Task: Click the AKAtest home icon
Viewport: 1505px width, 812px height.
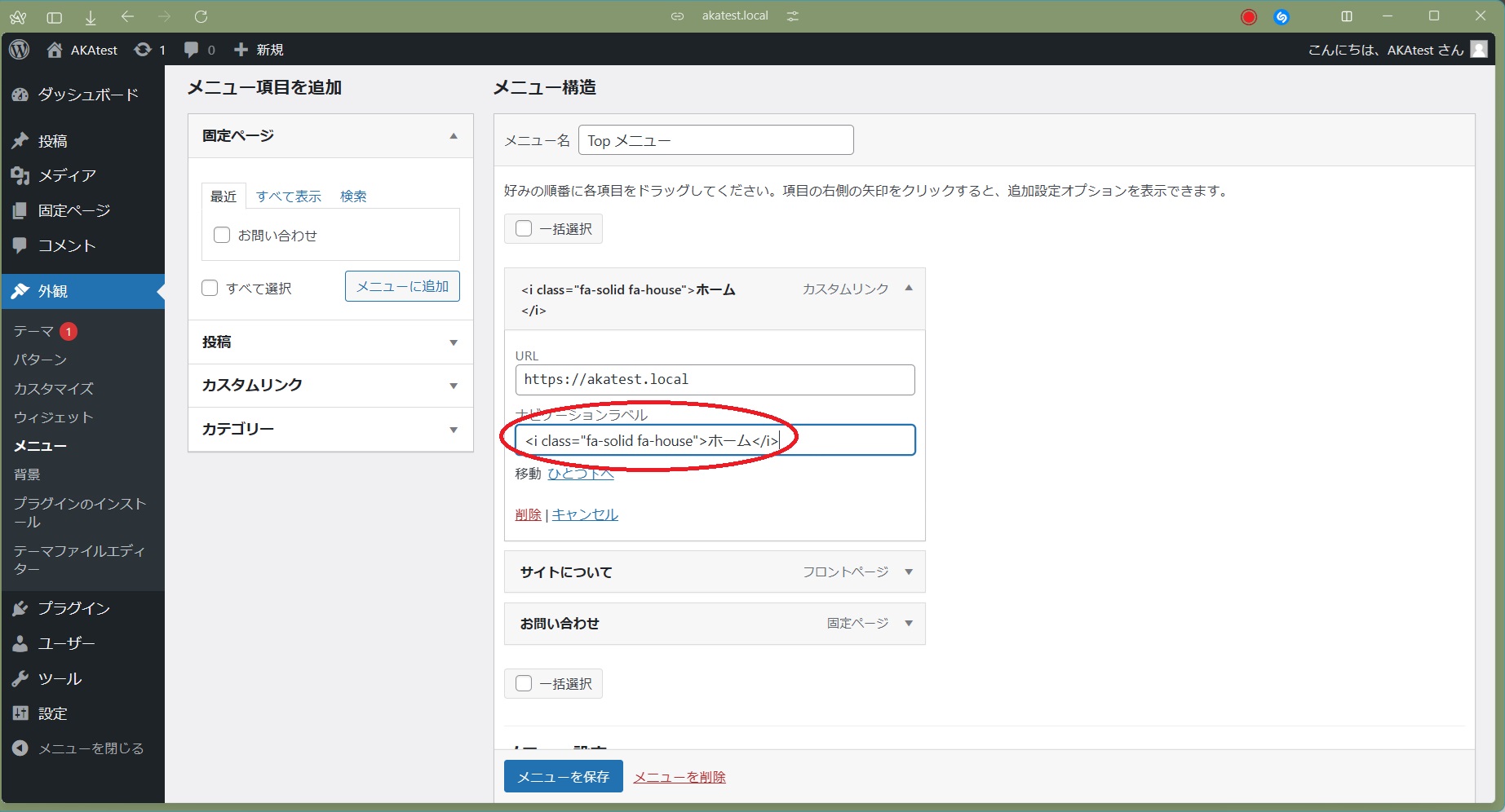Action: coord(55,50)
